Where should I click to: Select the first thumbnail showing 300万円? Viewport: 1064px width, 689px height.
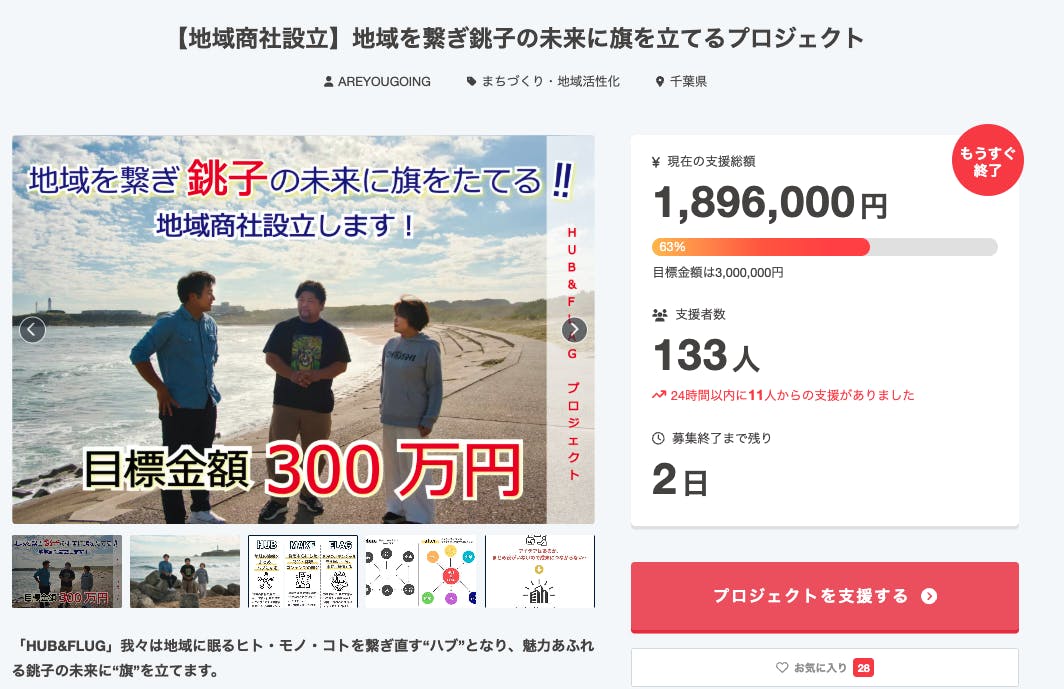(x=67, y=571)
